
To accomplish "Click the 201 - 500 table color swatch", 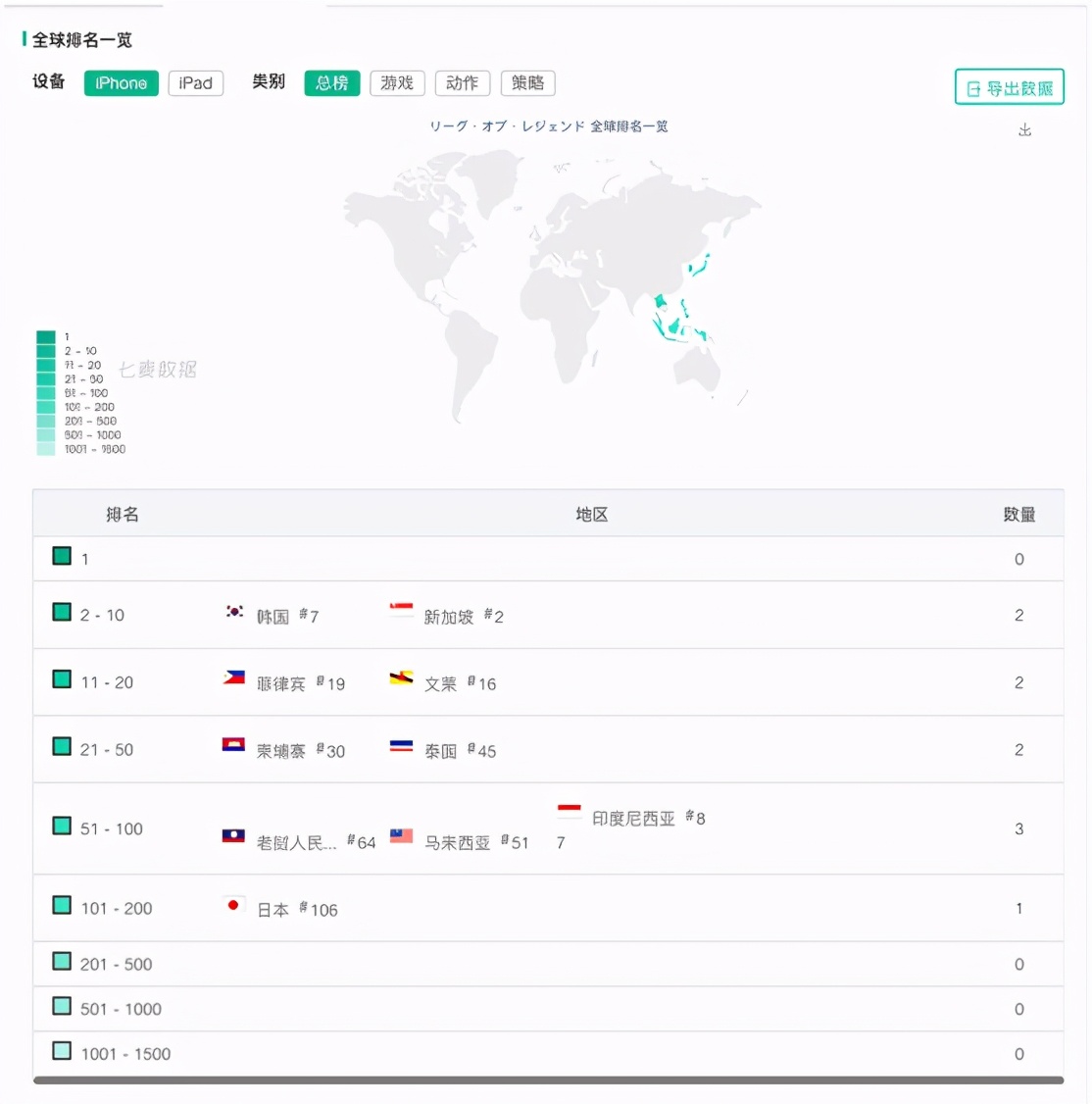I will tap(62, 961).
